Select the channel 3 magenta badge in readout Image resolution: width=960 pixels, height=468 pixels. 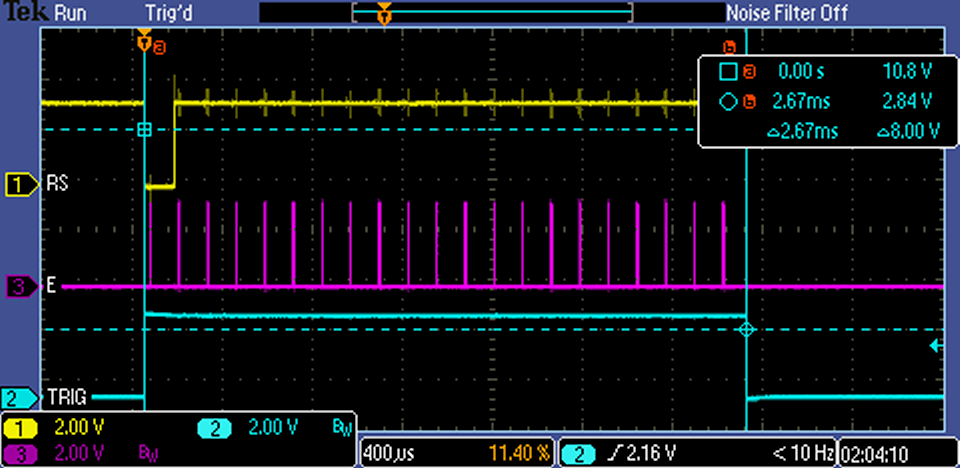[x=20, y=454]
